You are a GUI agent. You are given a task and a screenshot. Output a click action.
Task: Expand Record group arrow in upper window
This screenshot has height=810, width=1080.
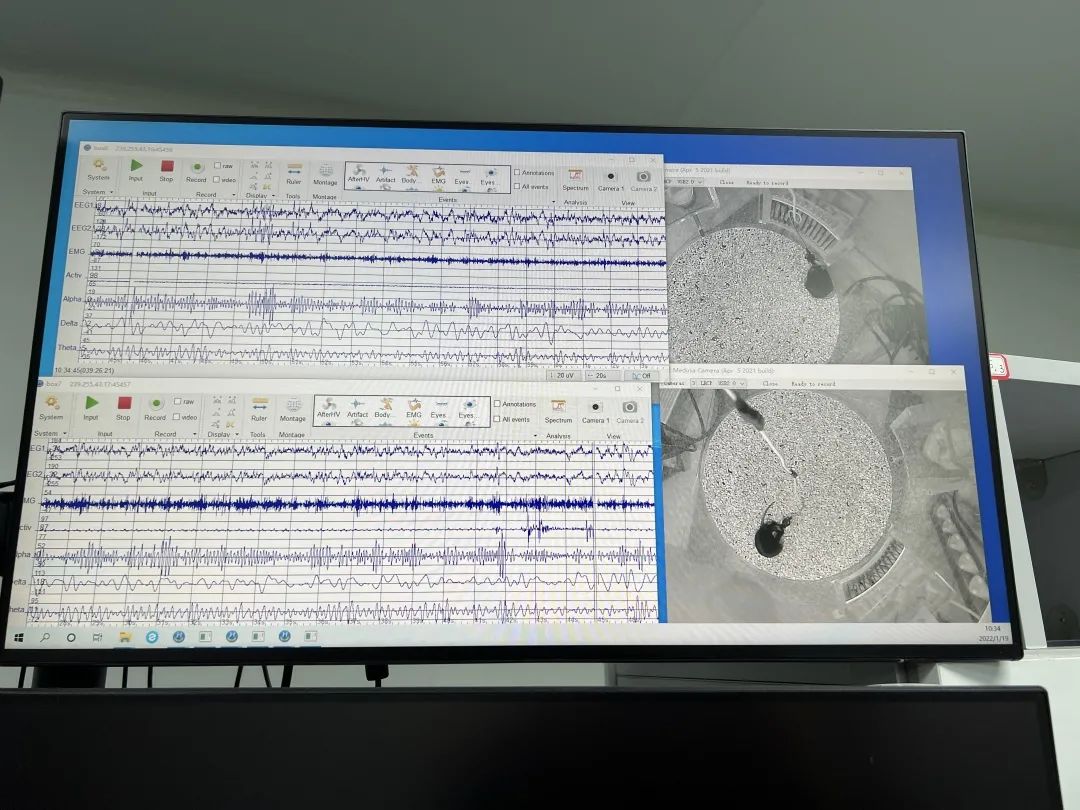233,195
